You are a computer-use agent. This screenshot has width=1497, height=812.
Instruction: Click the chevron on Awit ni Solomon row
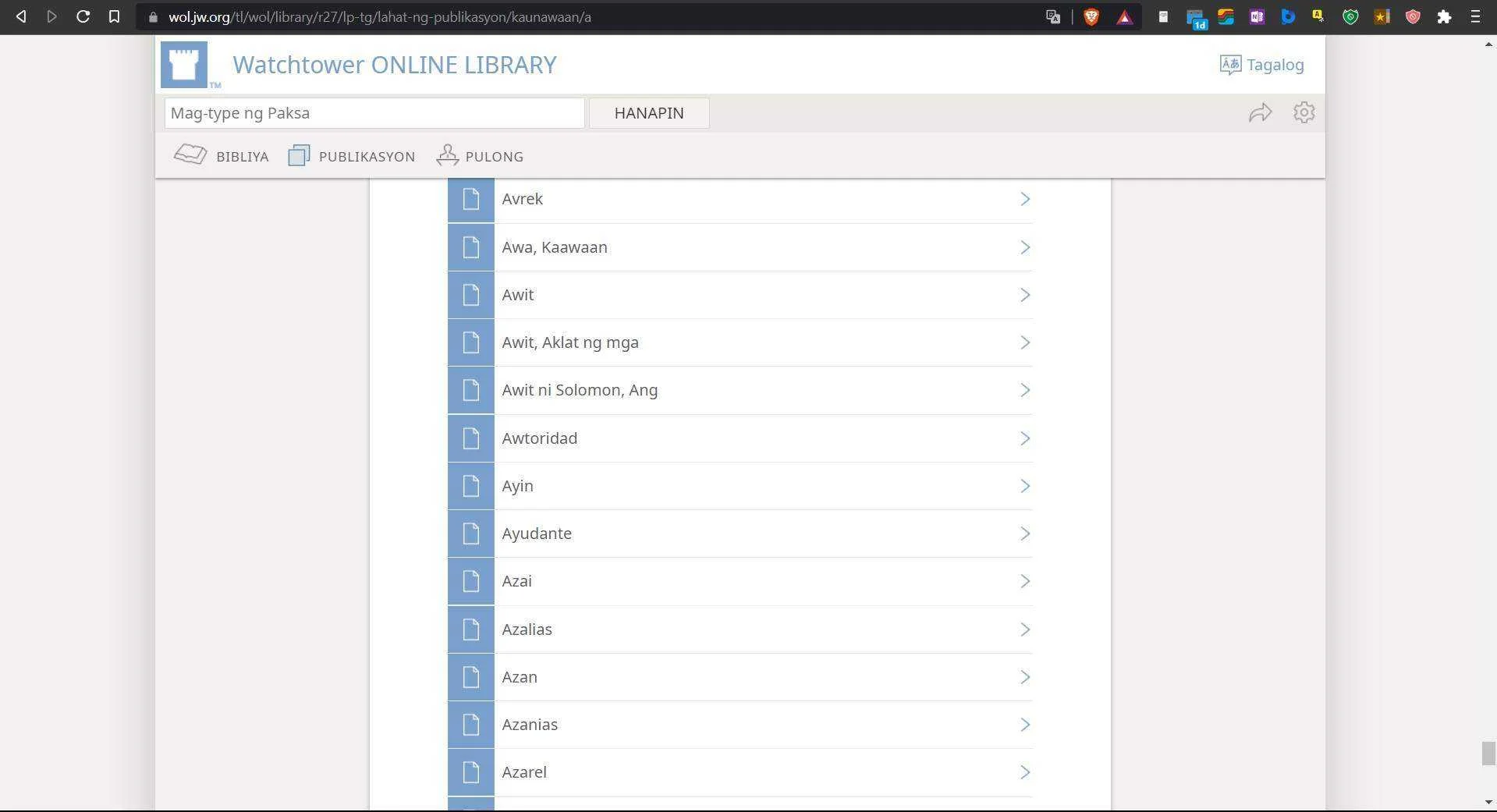1025,390
